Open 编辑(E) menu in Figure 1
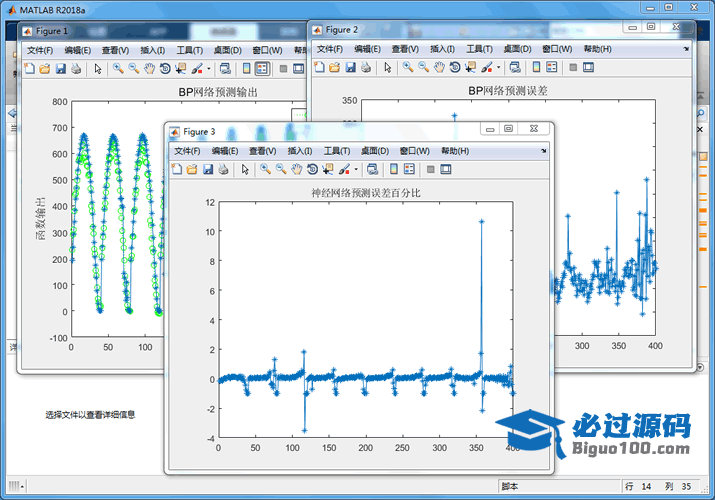Image resolution: width=715 pixels, height=500 pixels. pyautogui.click(x=78, y=50)
